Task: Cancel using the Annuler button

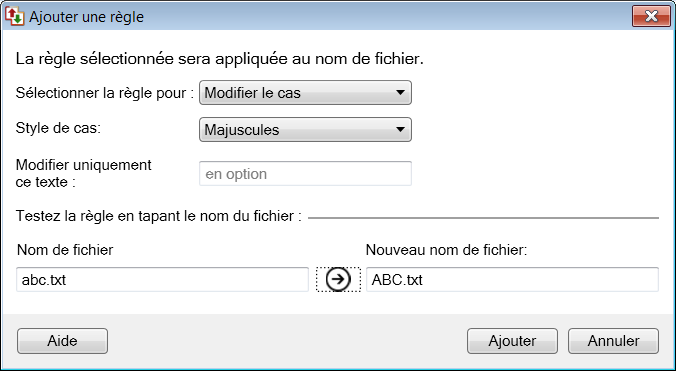Action: [x=613, y=341]
